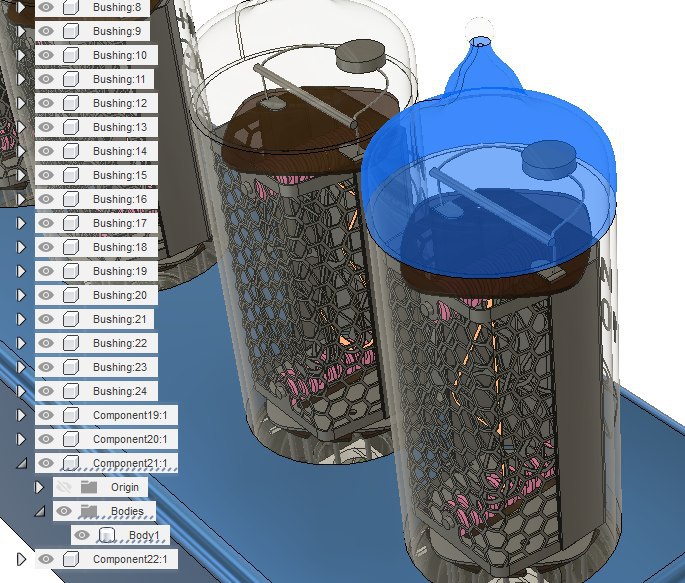Select the Bushing:13 label
Image resolution: width=685 pixels, height=583 pixels.
pos(120,127)
